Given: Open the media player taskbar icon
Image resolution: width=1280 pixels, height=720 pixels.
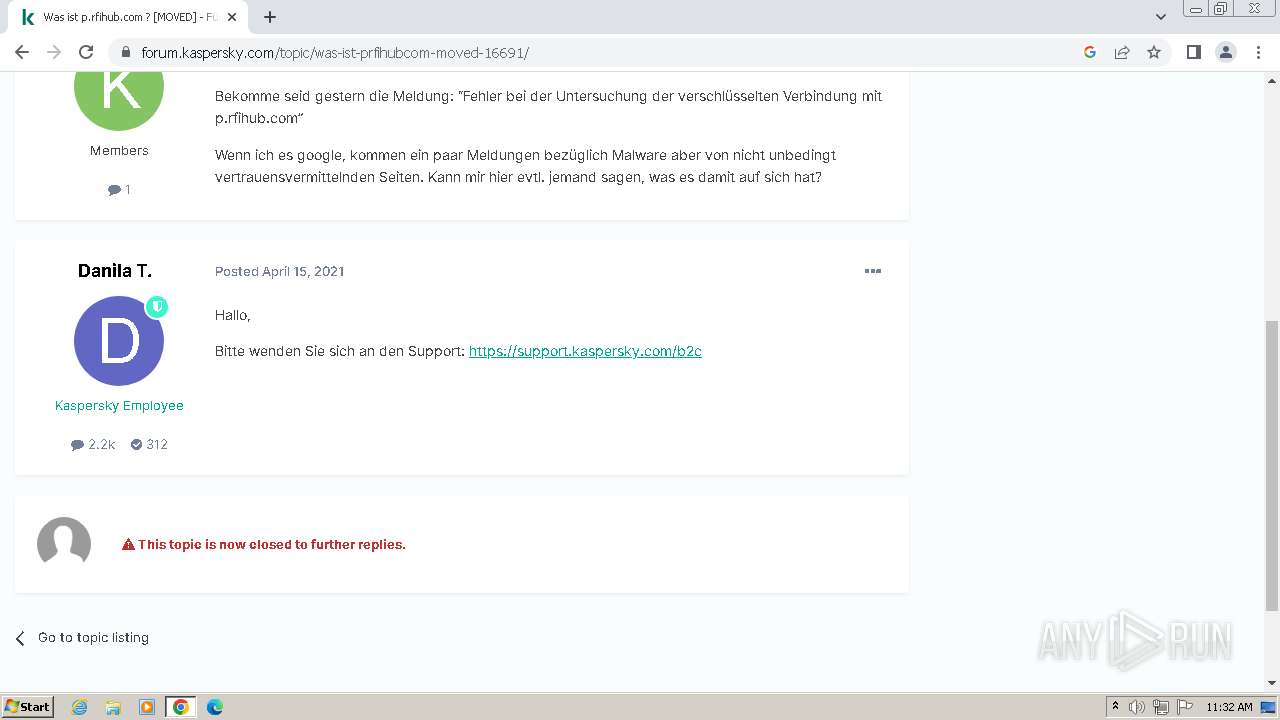Looking at the screenshot, I should pos(147,707).
